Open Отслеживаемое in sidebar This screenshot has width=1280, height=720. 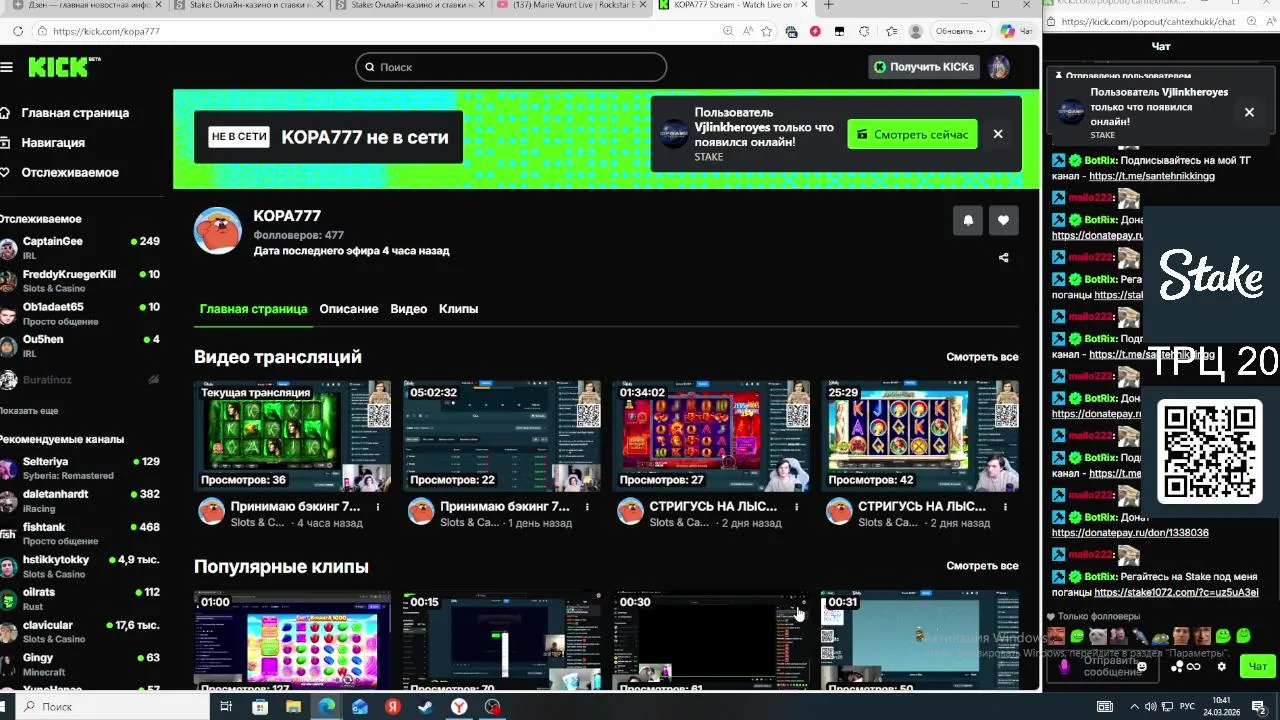60,173
